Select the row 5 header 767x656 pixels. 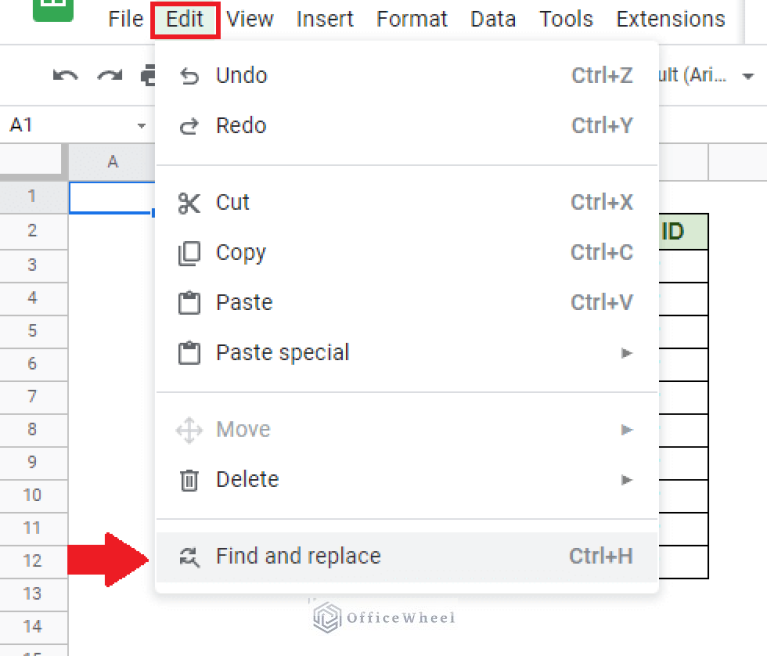pos(32,331)
